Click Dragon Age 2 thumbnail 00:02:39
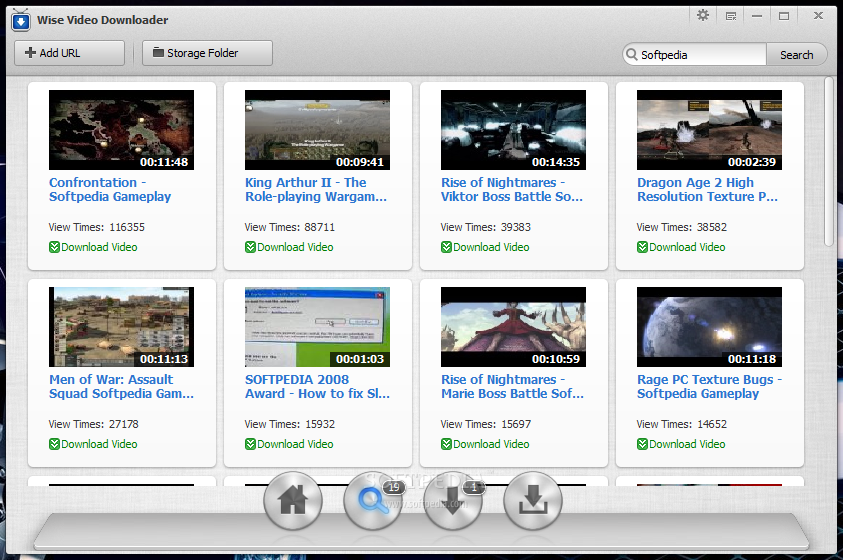 710,130
